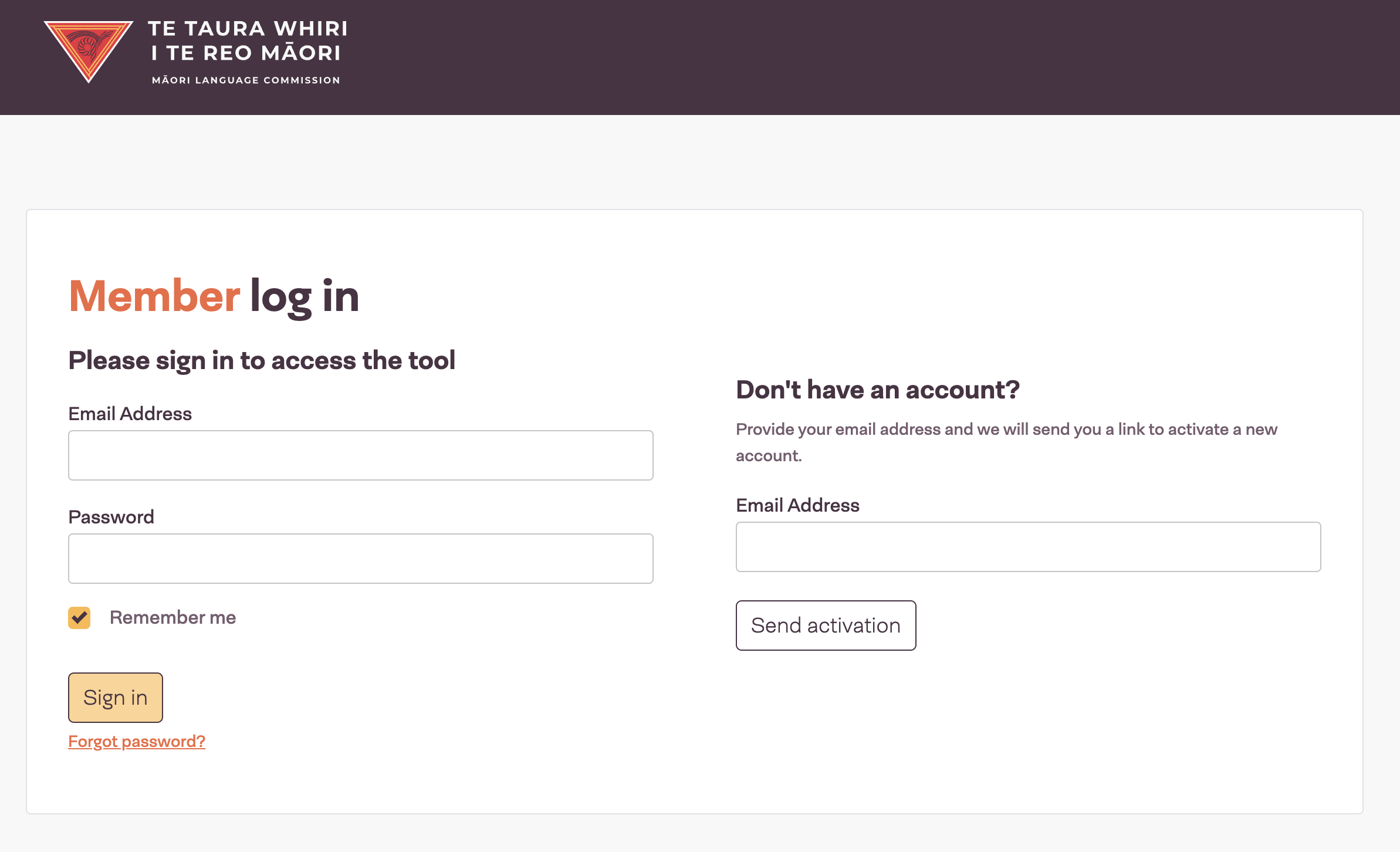
Task: Click the triangular Māori Language Commission logo
Action: [88, 50]
